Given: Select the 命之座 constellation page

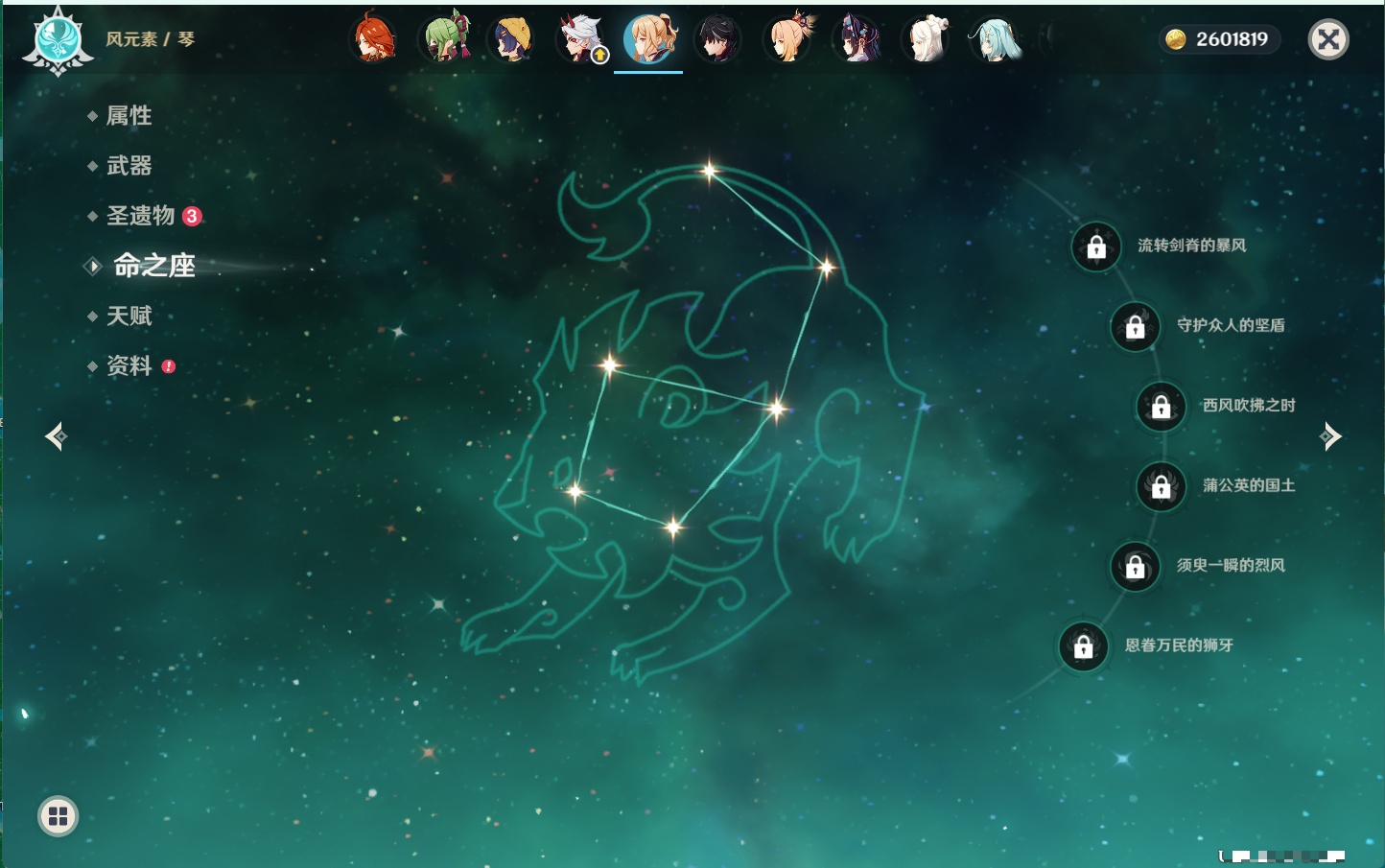Looking at the screenshot, I should pos(153,266).
